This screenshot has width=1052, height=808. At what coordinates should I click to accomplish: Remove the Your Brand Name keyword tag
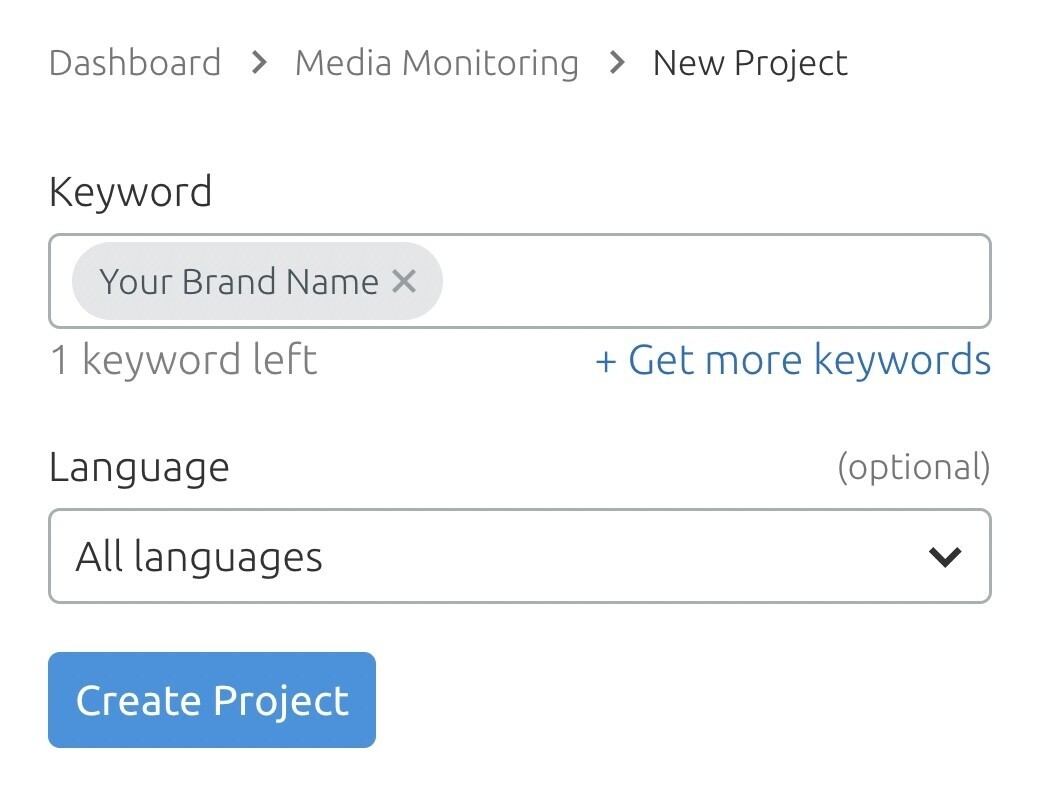[404, 281]
